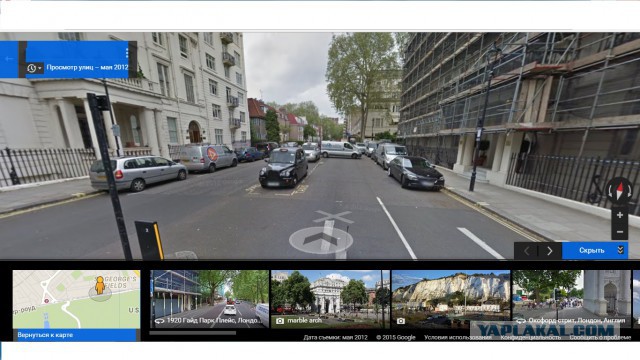
Task: Click the compass to reset north
Action: coord(620,190)
